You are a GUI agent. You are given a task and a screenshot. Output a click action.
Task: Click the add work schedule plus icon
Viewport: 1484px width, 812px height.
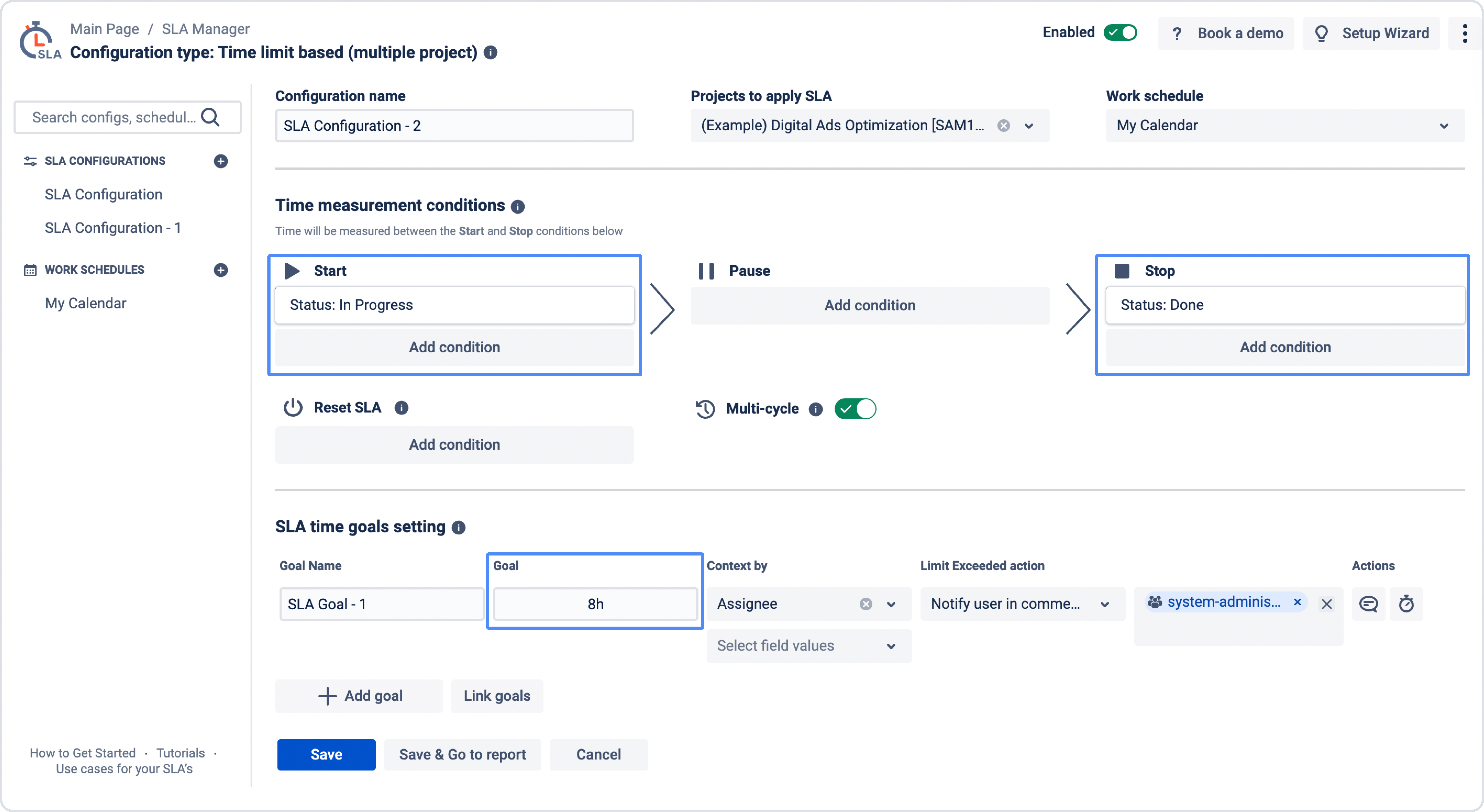(x=221, y=270)
